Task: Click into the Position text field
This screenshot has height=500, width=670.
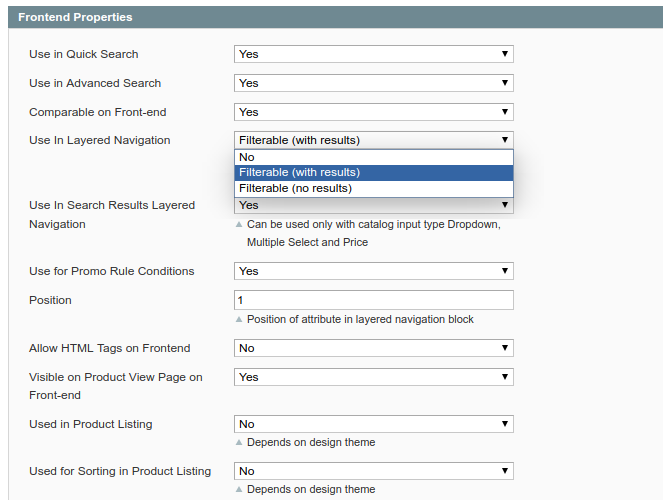Action: [x=374, y=300]
